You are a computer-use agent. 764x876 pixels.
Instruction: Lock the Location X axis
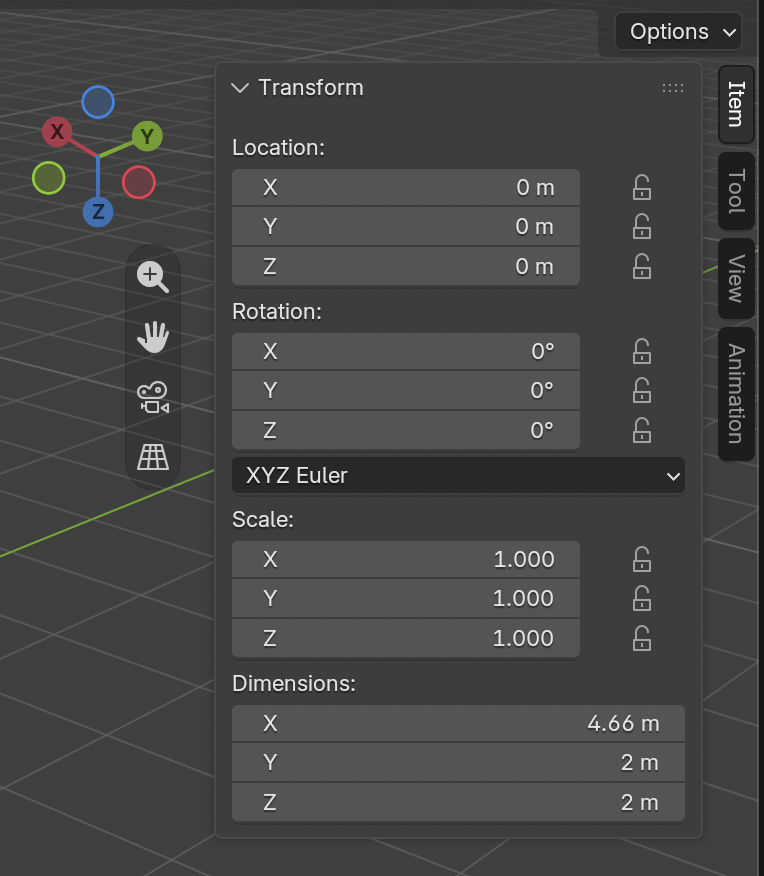642,187
